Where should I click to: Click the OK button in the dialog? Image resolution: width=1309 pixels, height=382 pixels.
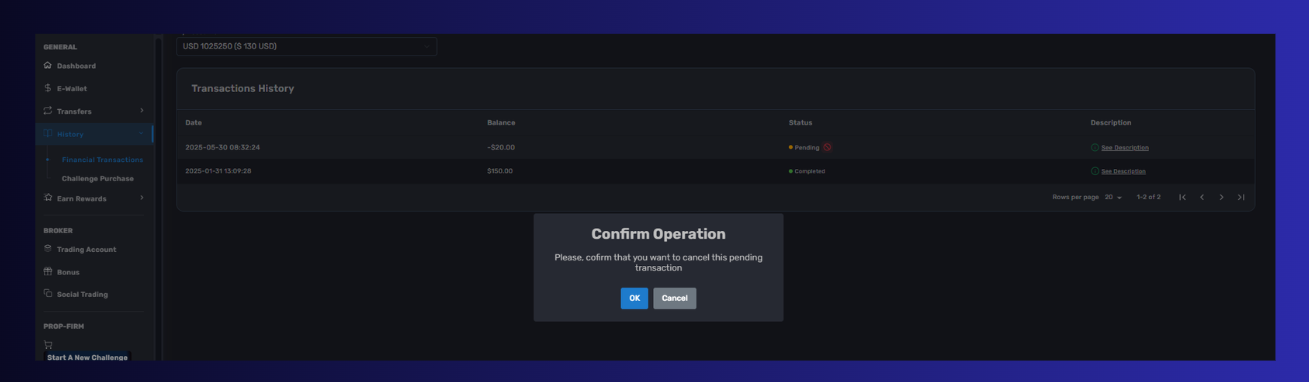coord(634,298)
